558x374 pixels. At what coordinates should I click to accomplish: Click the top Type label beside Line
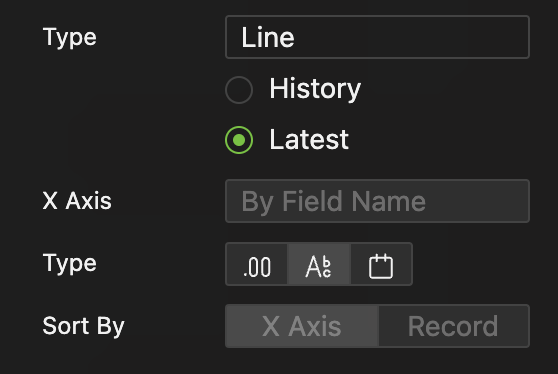point(69,38)
